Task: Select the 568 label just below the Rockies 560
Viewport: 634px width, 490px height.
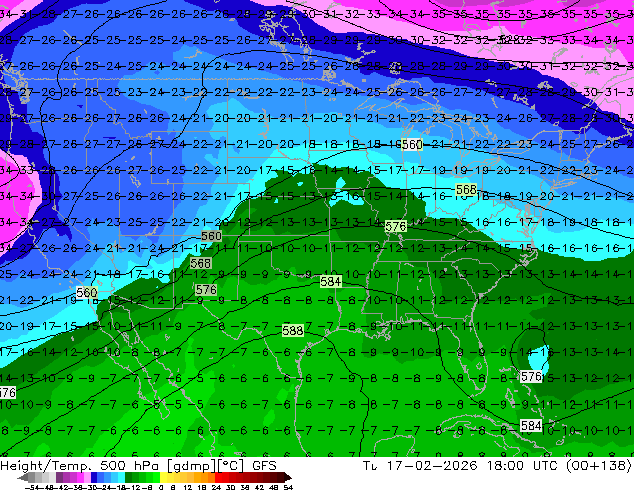Action: coord(201,263)
